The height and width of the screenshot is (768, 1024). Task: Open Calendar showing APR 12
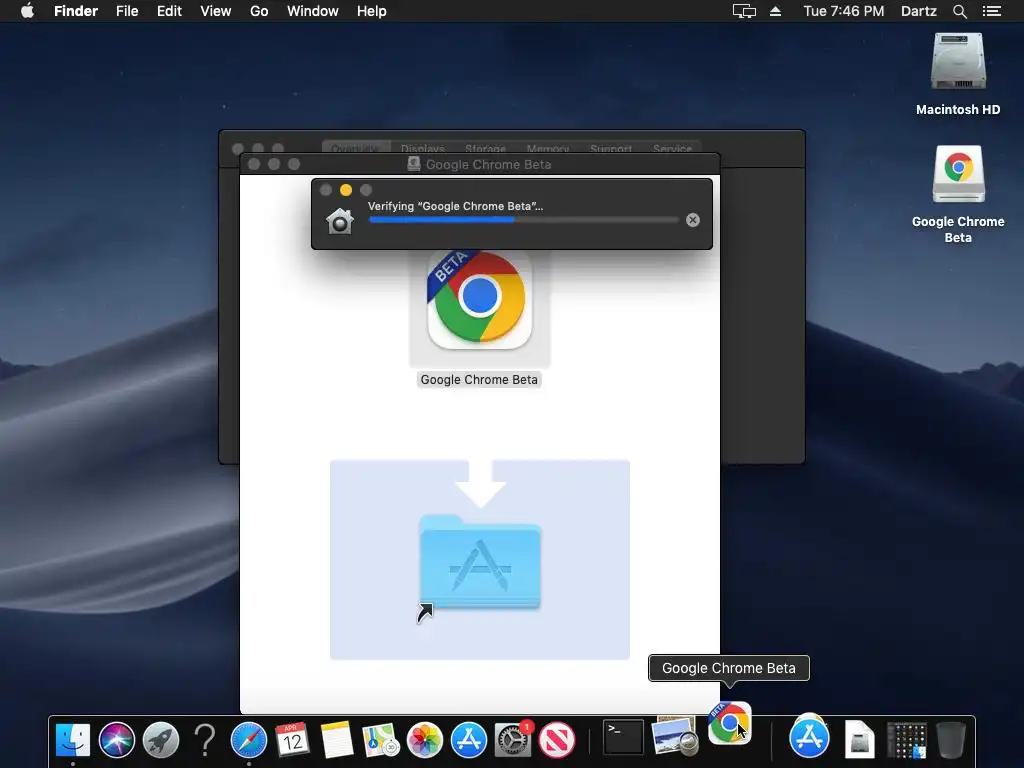point(293,741)
